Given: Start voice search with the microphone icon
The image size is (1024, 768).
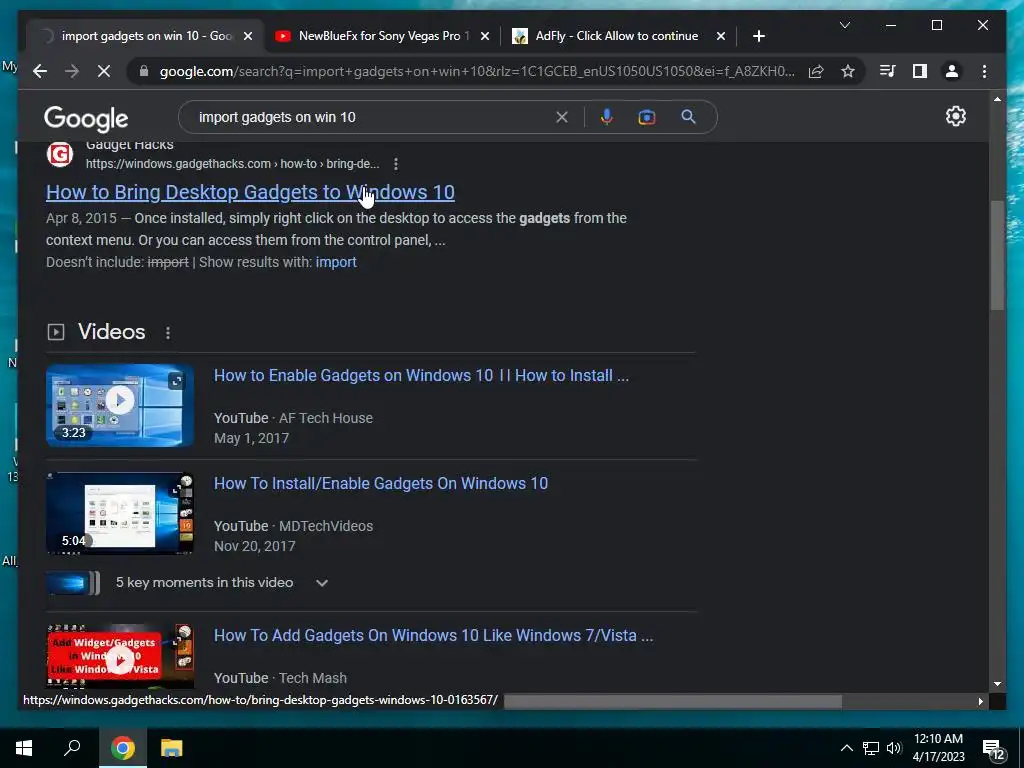Looking at the screenshot, I should point(607,117).
